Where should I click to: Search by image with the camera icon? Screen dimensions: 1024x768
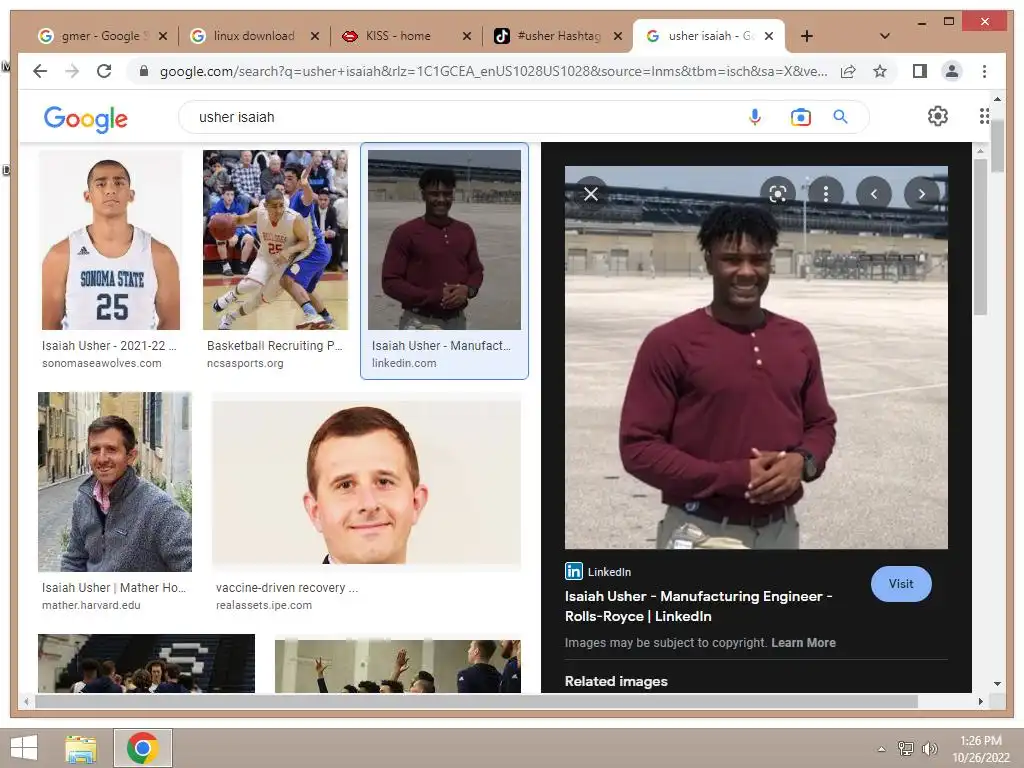[801, 117]
